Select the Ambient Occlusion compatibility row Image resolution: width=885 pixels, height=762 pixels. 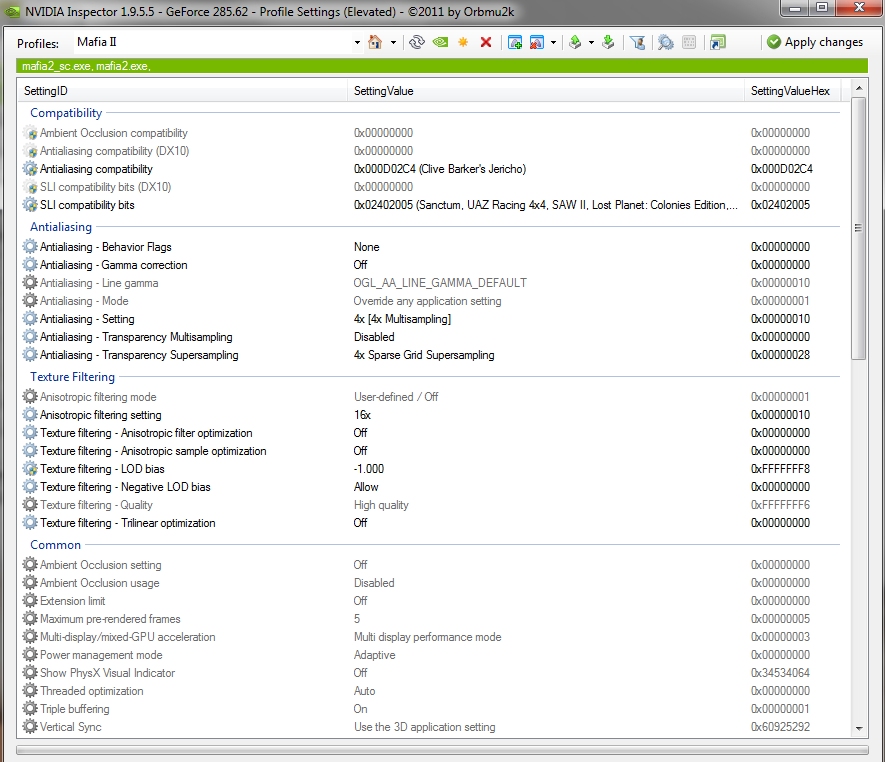click(433, 133)
